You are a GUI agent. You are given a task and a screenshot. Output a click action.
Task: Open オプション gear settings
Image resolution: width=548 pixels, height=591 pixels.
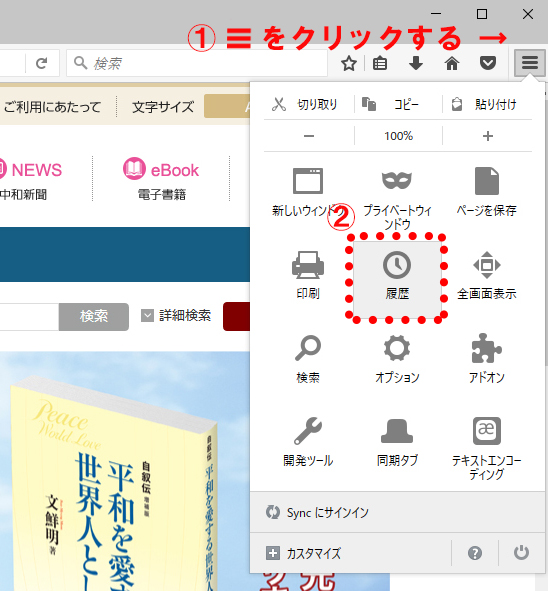397,358
